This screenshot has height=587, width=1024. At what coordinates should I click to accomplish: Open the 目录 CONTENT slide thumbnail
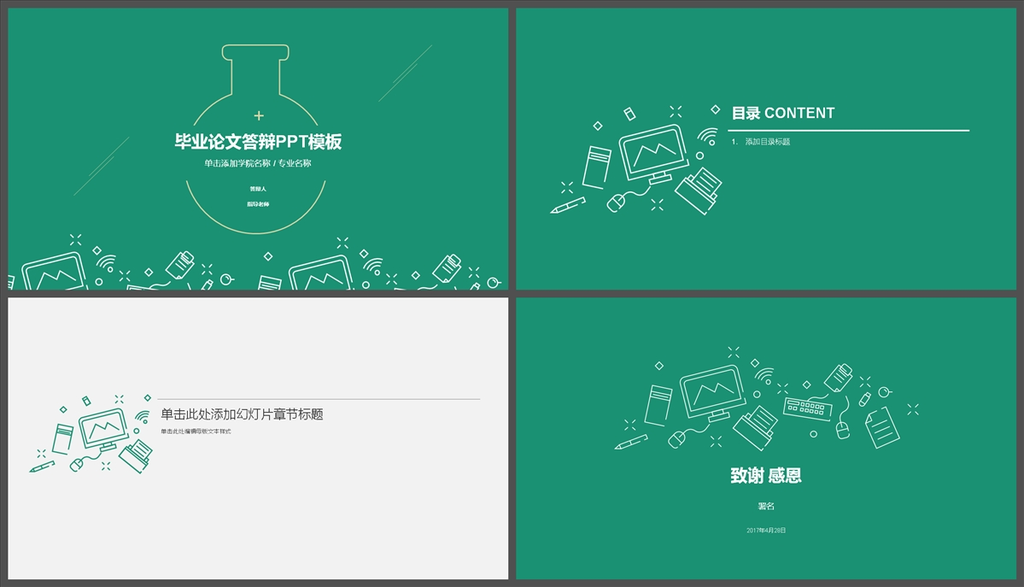pyautogui.click(x=766, y=149)
